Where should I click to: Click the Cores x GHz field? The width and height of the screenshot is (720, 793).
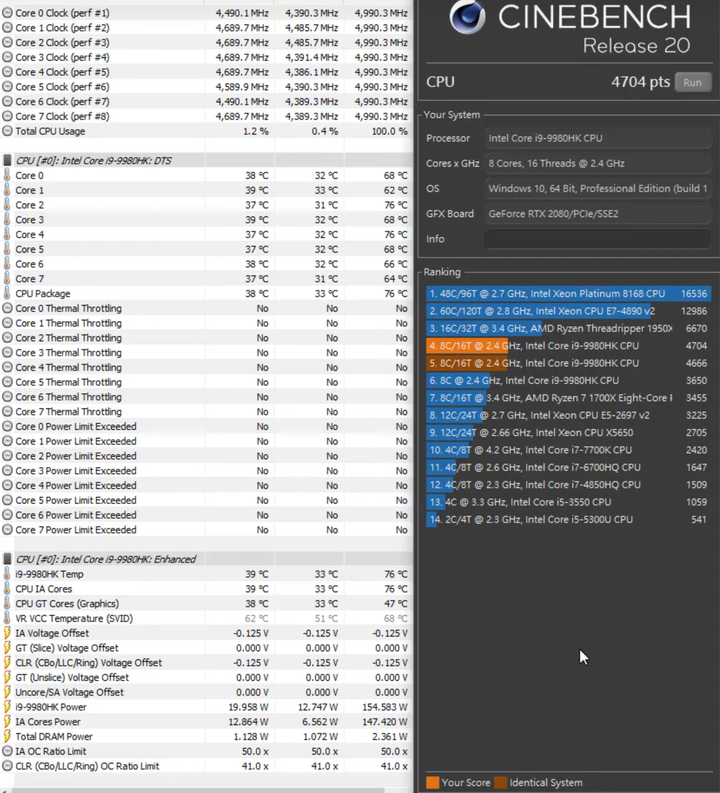(597, 163)
